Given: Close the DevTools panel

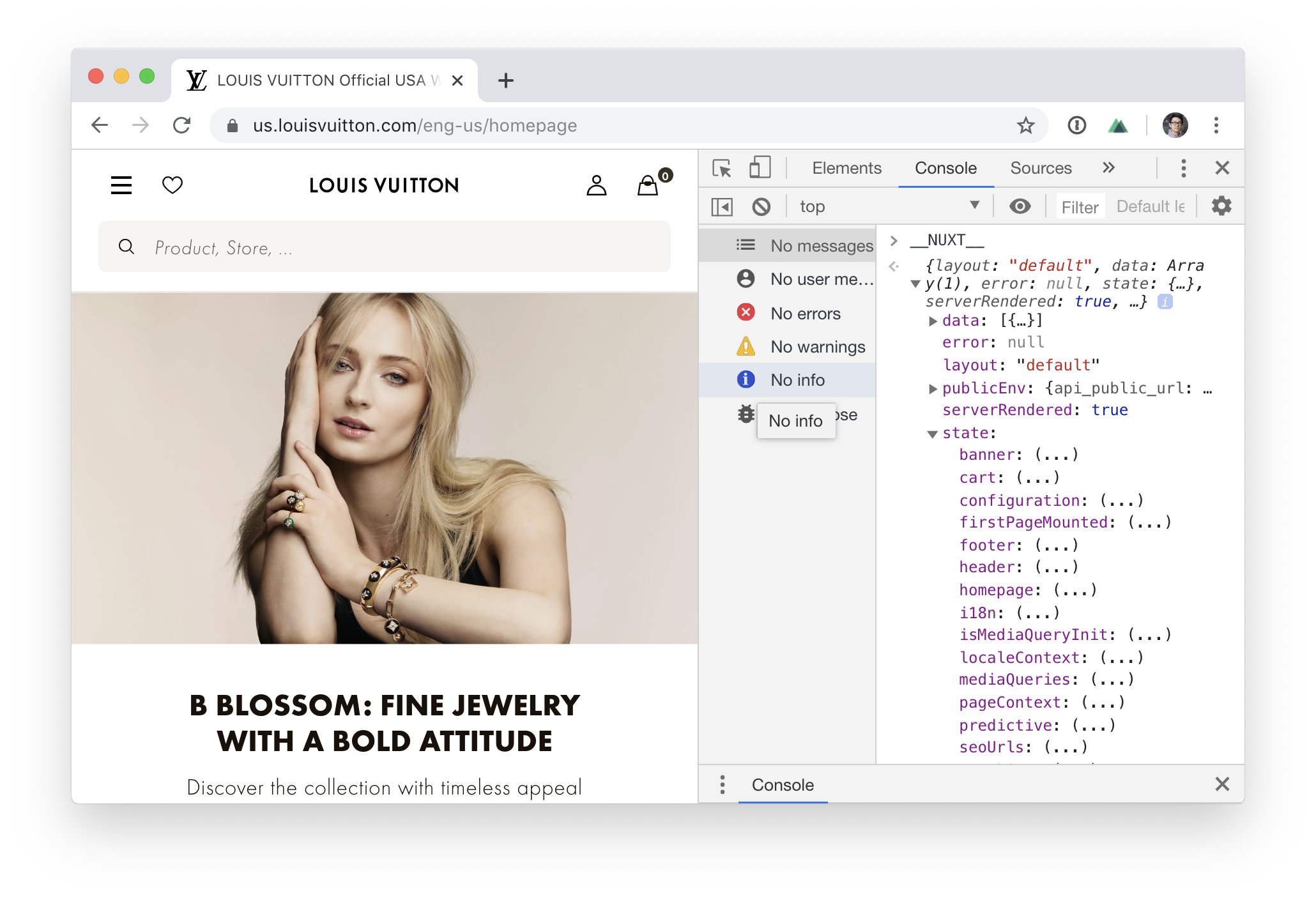Looking at the screenshot, I should pyautogui.click(x=1222, y=168).
